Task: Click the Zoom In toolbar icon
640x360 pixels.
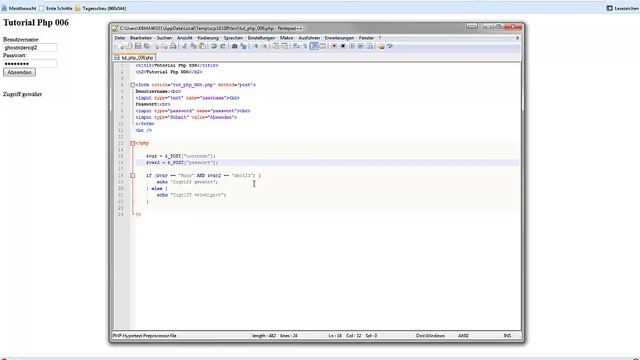Action: (256, 46)
